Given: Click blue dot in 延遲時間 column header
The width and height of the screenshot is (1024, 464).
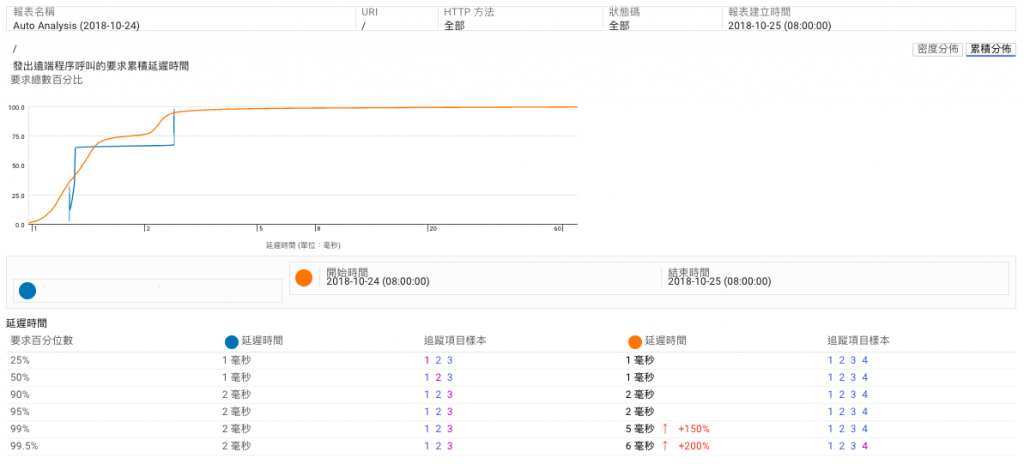Looking at the screenshot, I should tap(231, 342).
